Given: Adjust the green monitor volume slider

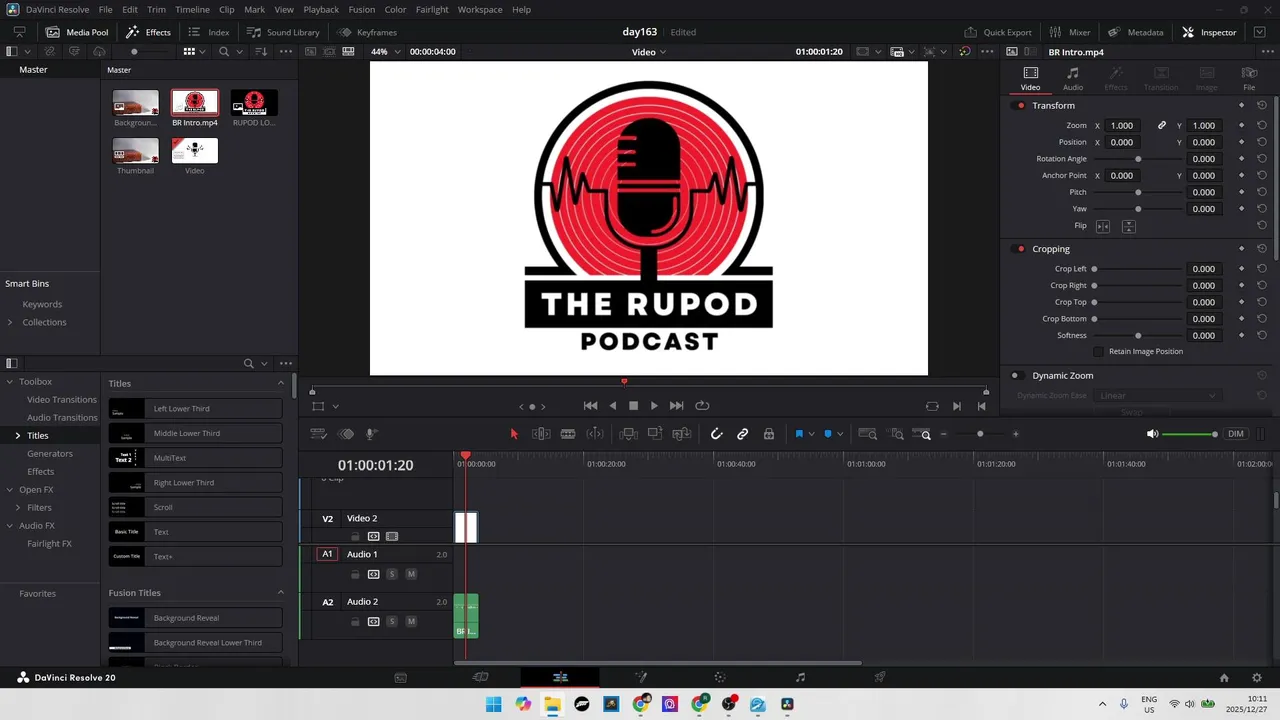Looking at the screenshot, I should point(1189,434).
